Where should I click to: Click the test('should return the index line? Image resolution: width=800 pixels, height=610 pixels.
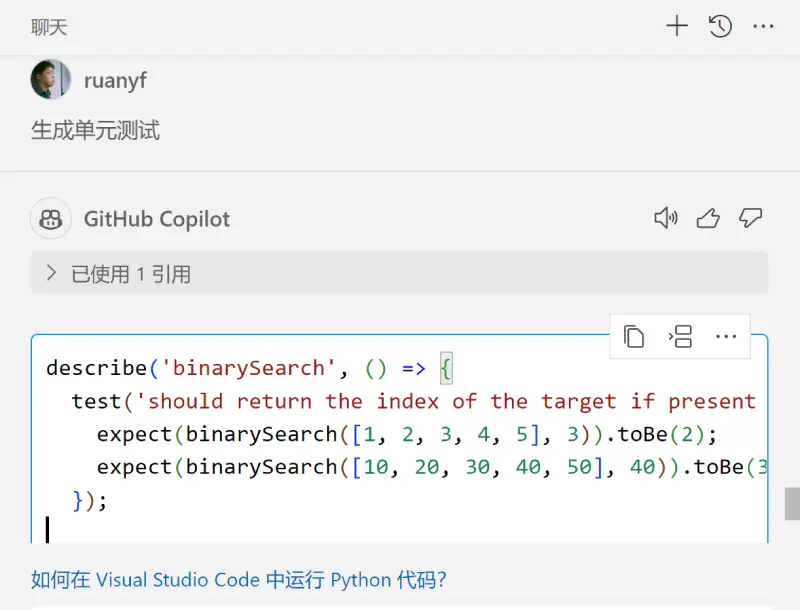414,401
